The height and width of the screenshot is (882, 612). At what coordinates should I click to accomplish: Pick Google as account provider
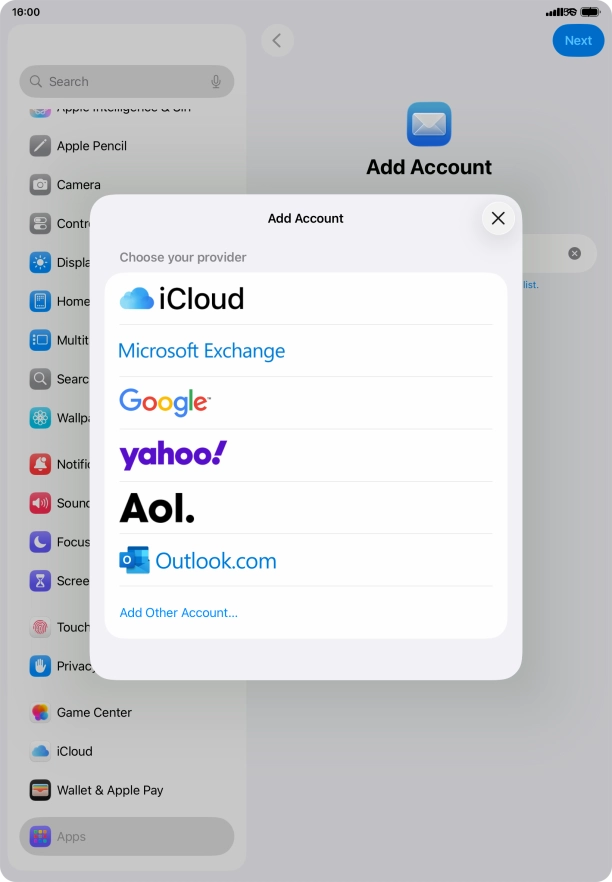(x=165, y=403)
